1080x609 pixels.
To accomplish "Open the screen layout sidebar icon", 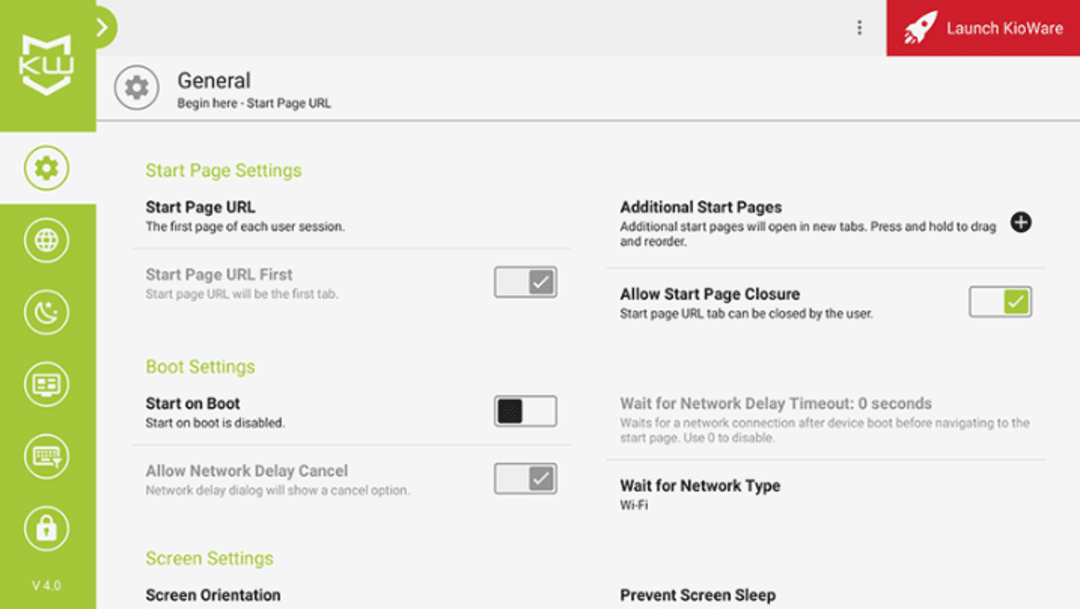I will (47, 384).
